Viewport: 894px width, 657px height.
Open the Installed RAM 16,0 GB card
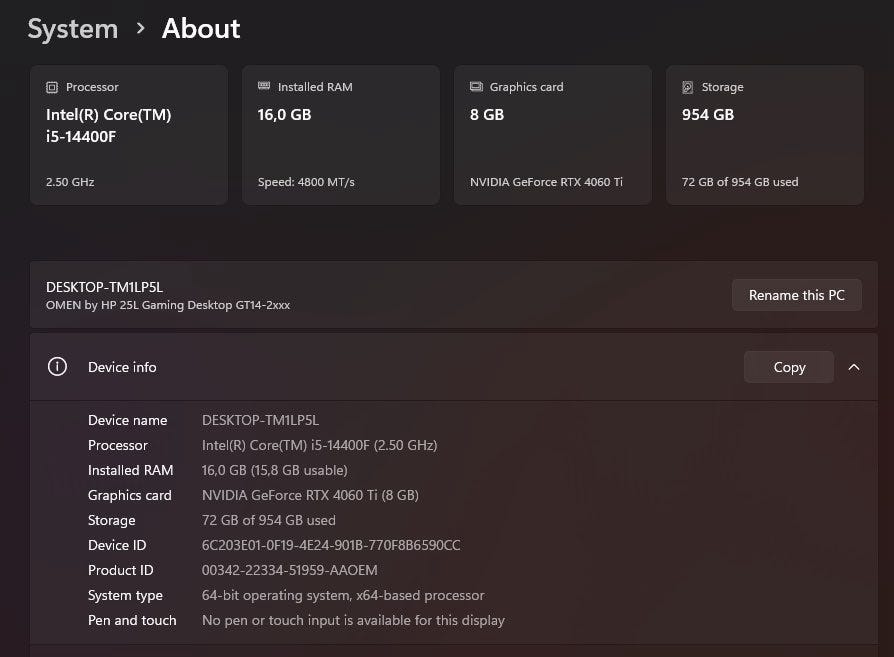[x=341, y=135]
